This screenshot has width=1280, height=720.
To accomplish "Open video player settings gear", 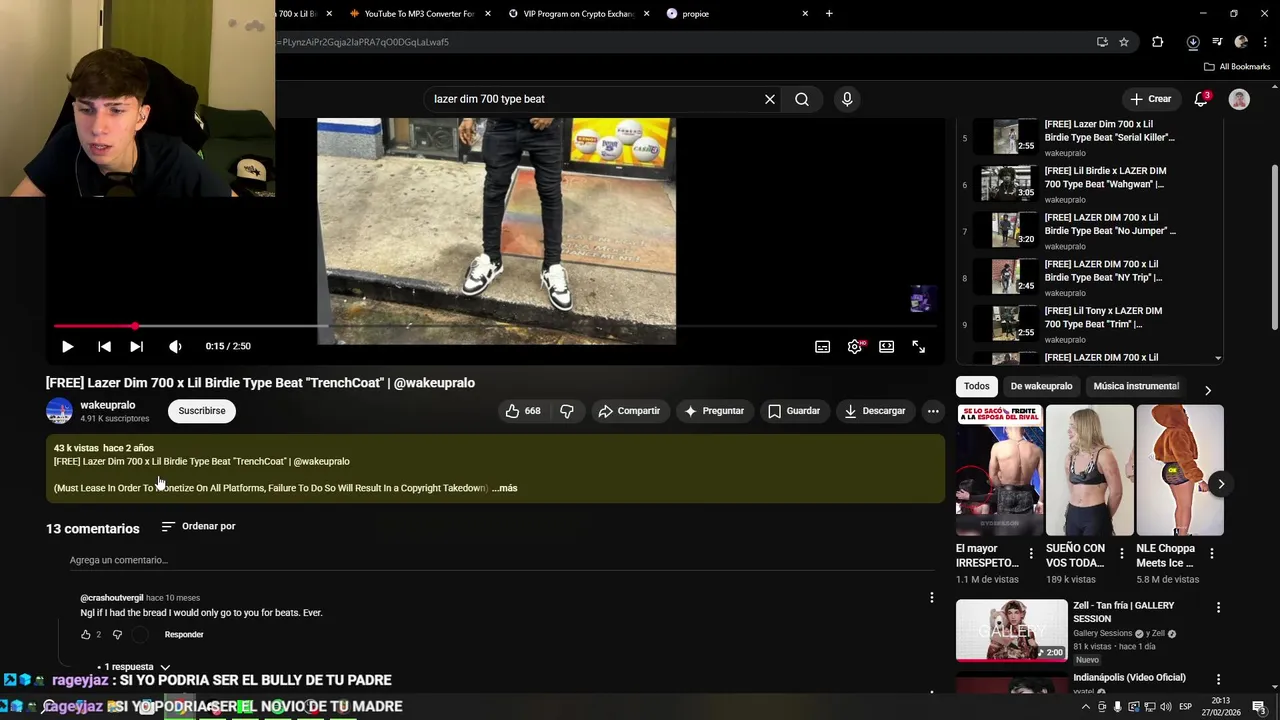I will click(855, 346).
